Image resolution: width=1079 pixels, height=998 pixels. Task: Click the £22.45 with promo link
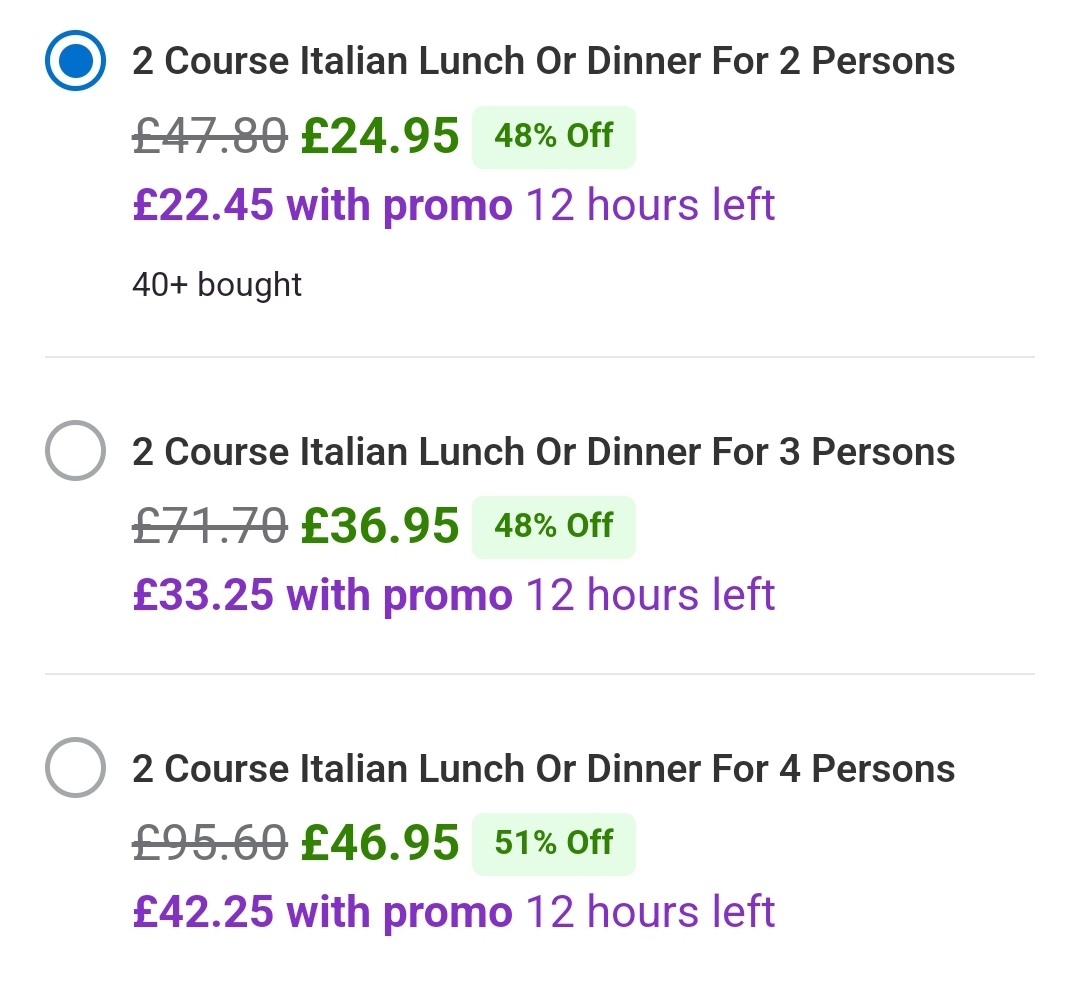tap(320, 204)
